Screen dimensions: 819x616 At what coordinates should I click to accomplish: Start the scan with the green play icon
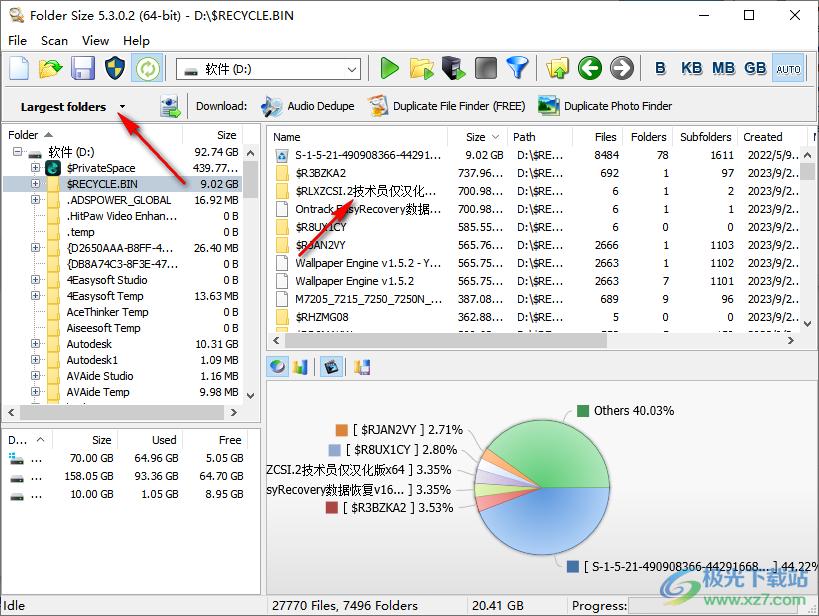(390, 68)
